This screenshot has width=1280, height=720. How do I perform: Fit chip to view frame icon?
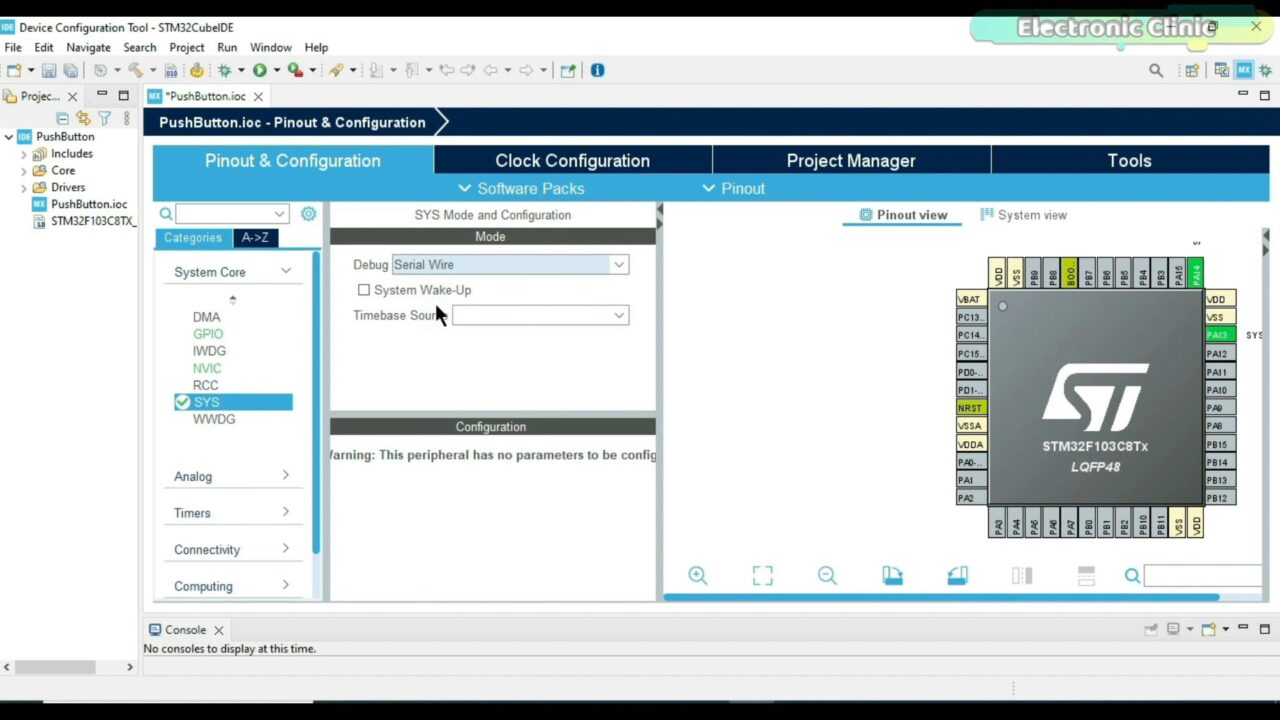coord(762,575)
